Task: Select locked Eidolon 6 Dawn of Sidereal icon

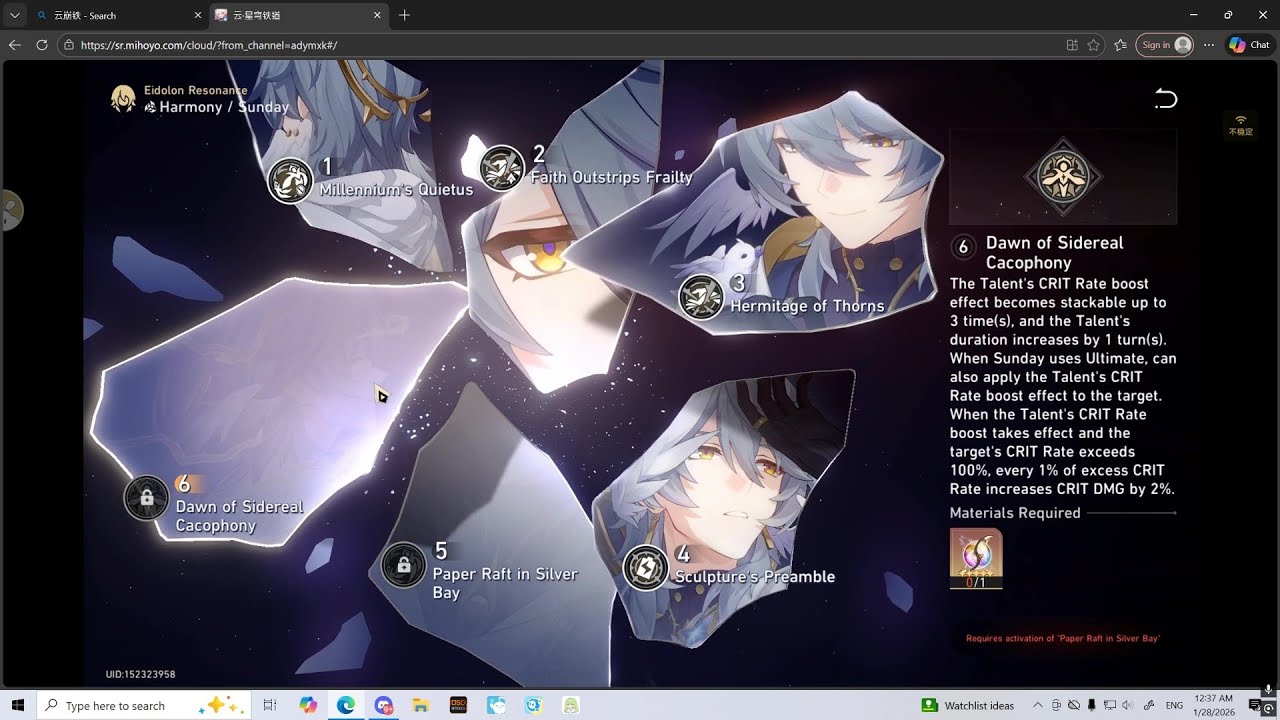Action: [146, 498]
